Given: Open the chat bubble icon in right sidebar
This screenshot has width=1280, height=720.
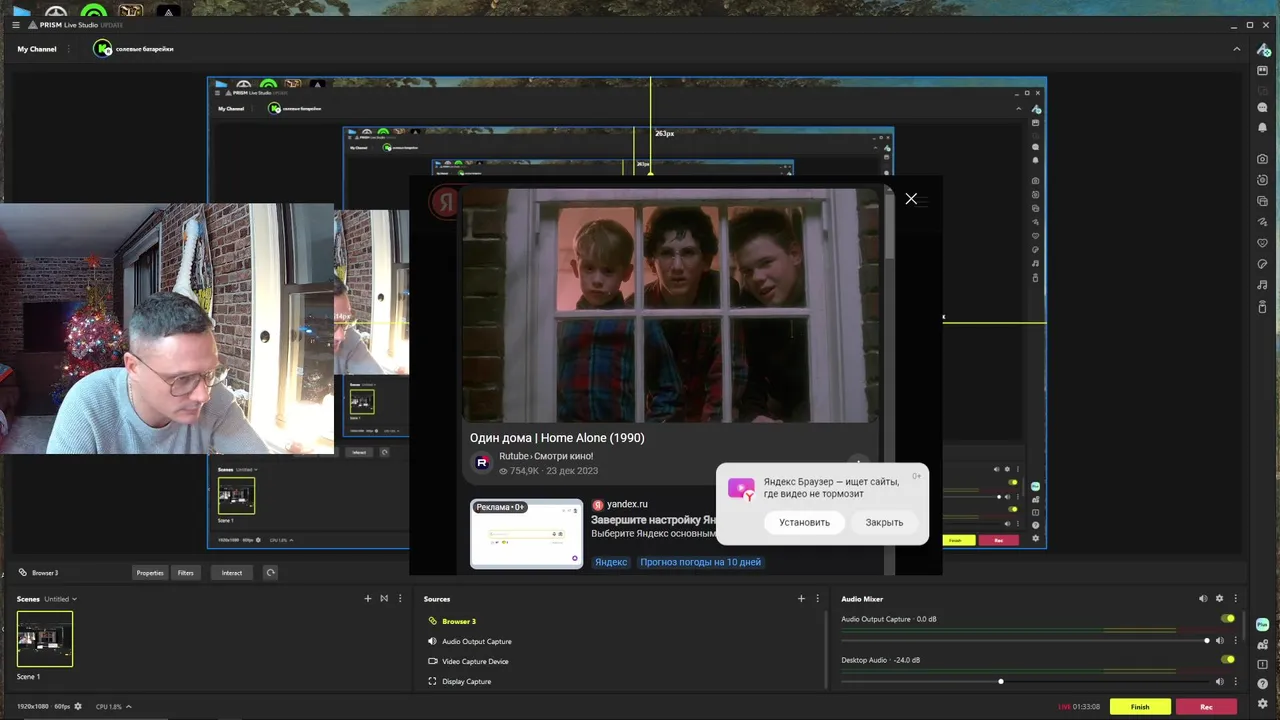Looking at the screenshot, I should tap(1263, 107).
